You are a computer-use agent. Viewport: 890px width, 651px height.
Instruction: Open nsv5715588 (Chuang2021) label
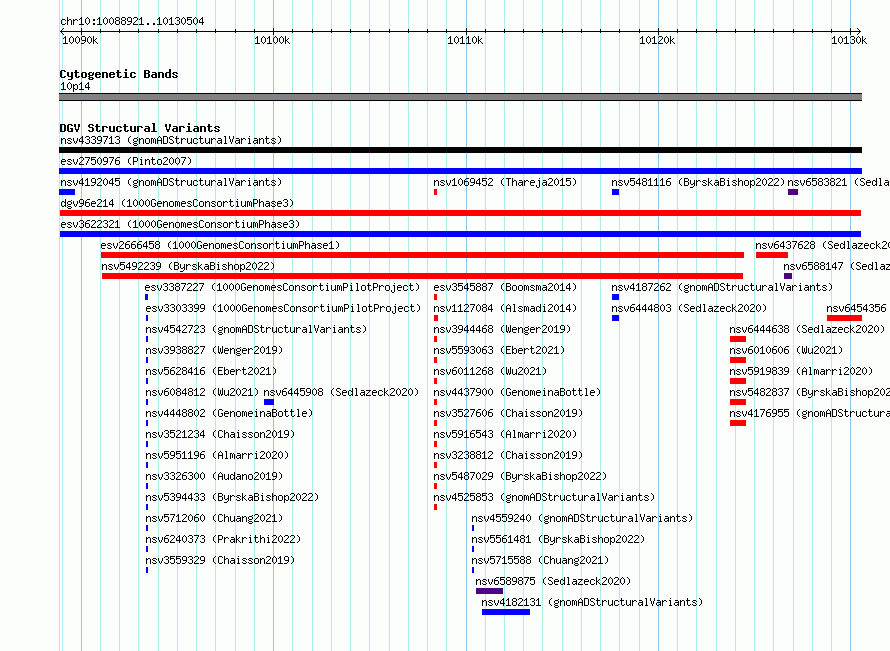tap(540, 560)
